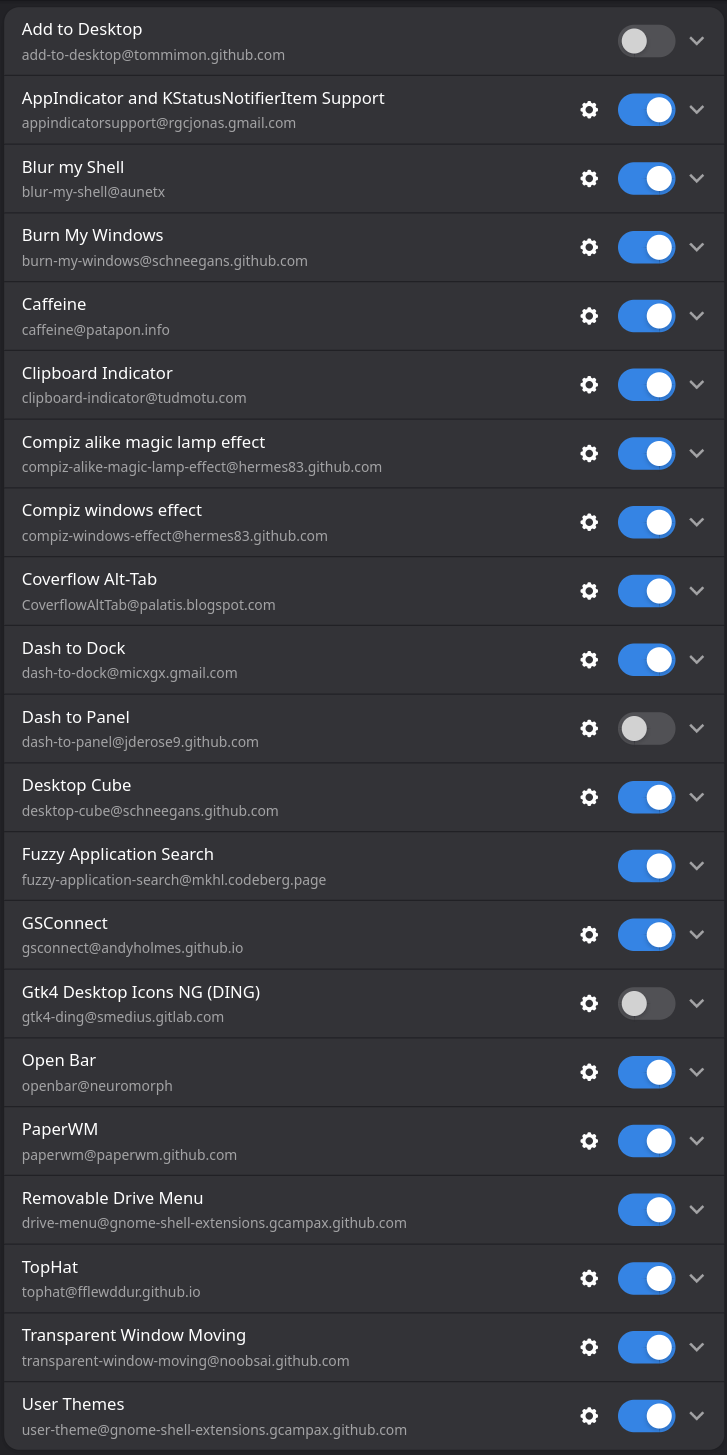Enable the Add to Desktop extension
The image size is (727, 1455).
click(646, 41)
